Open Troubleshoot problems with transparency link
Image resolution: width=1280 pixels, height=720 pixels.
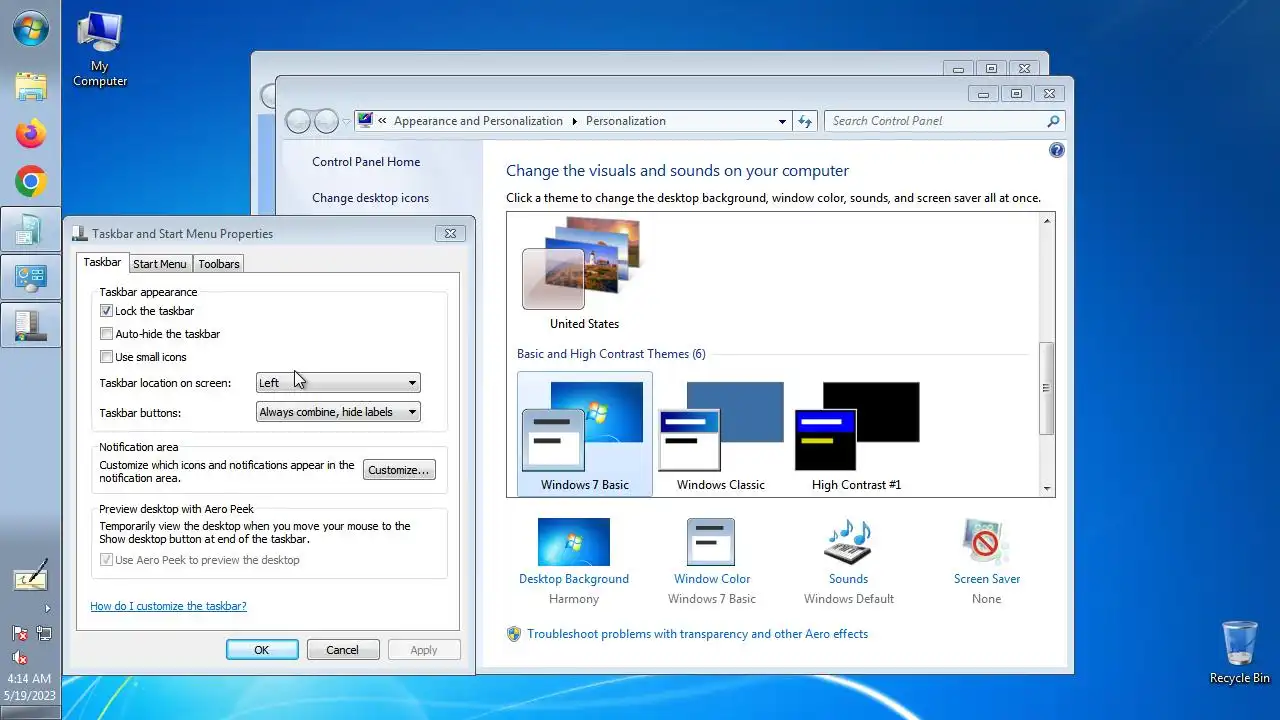[697, 634]
